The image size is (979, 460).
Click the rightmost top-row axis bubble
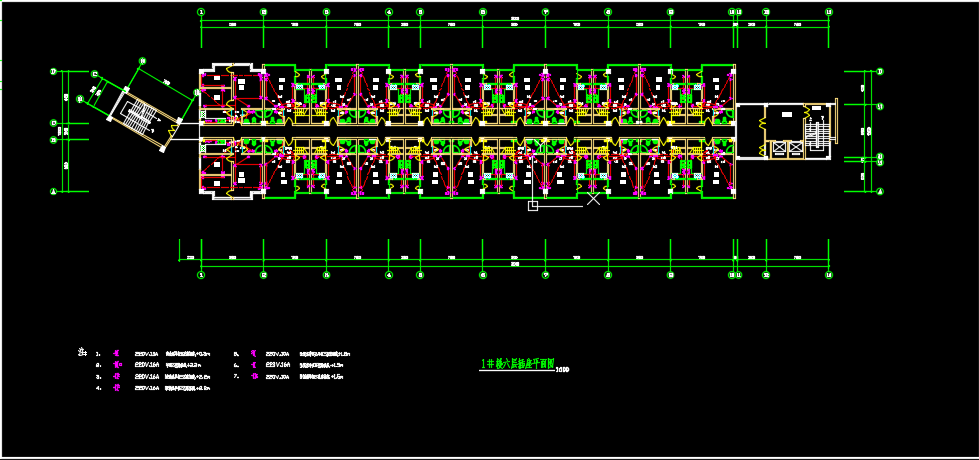pyautogui.click(x=829, y=12)
